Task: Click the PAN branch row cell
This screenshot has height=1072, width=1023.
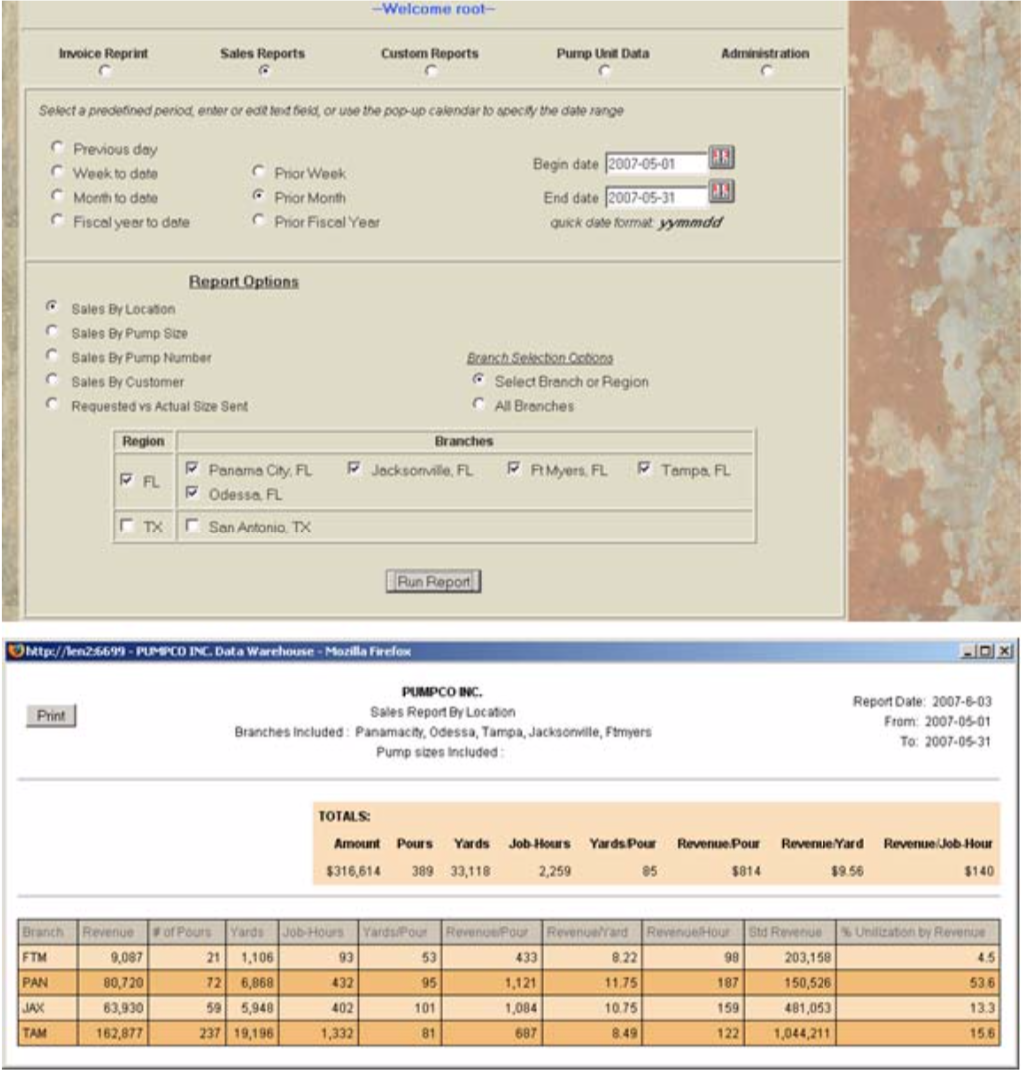Action: coord(48,982)
